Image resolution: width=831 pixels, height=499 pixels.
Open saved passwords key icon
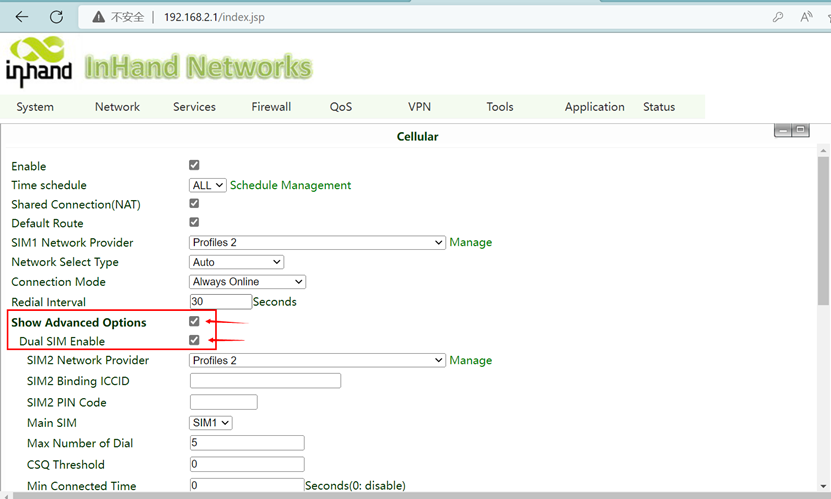[777, 17]
